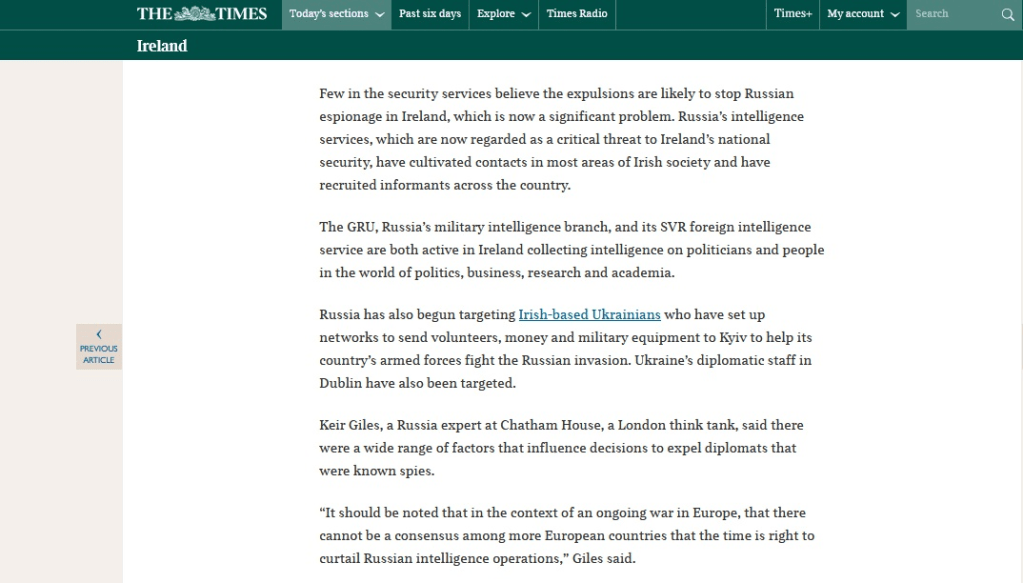Select Times+ in the top bar
1023x583 pixels.
793,14
